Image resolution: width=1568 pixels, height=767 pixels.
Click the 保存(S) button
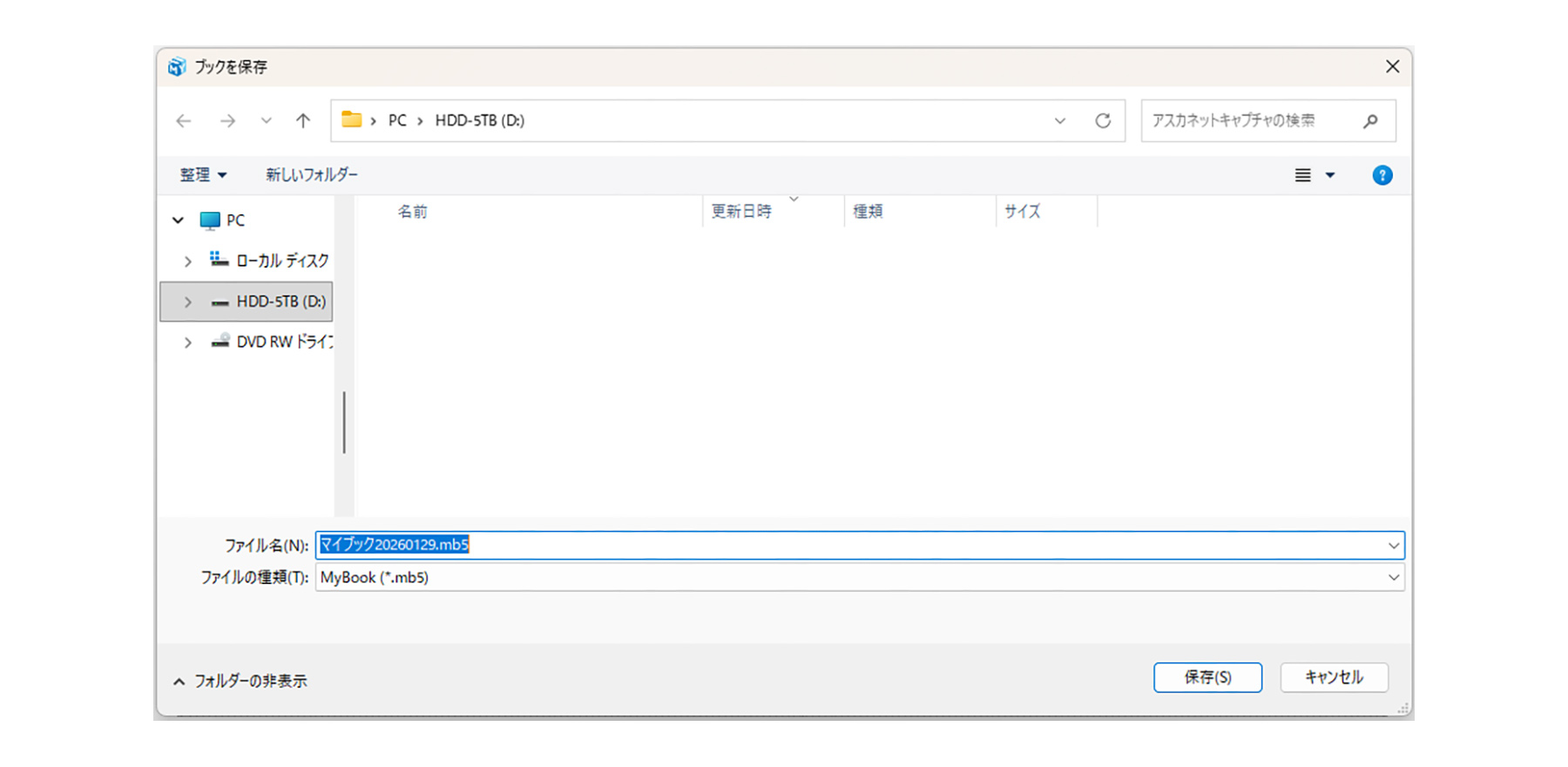coord(1207,677)
